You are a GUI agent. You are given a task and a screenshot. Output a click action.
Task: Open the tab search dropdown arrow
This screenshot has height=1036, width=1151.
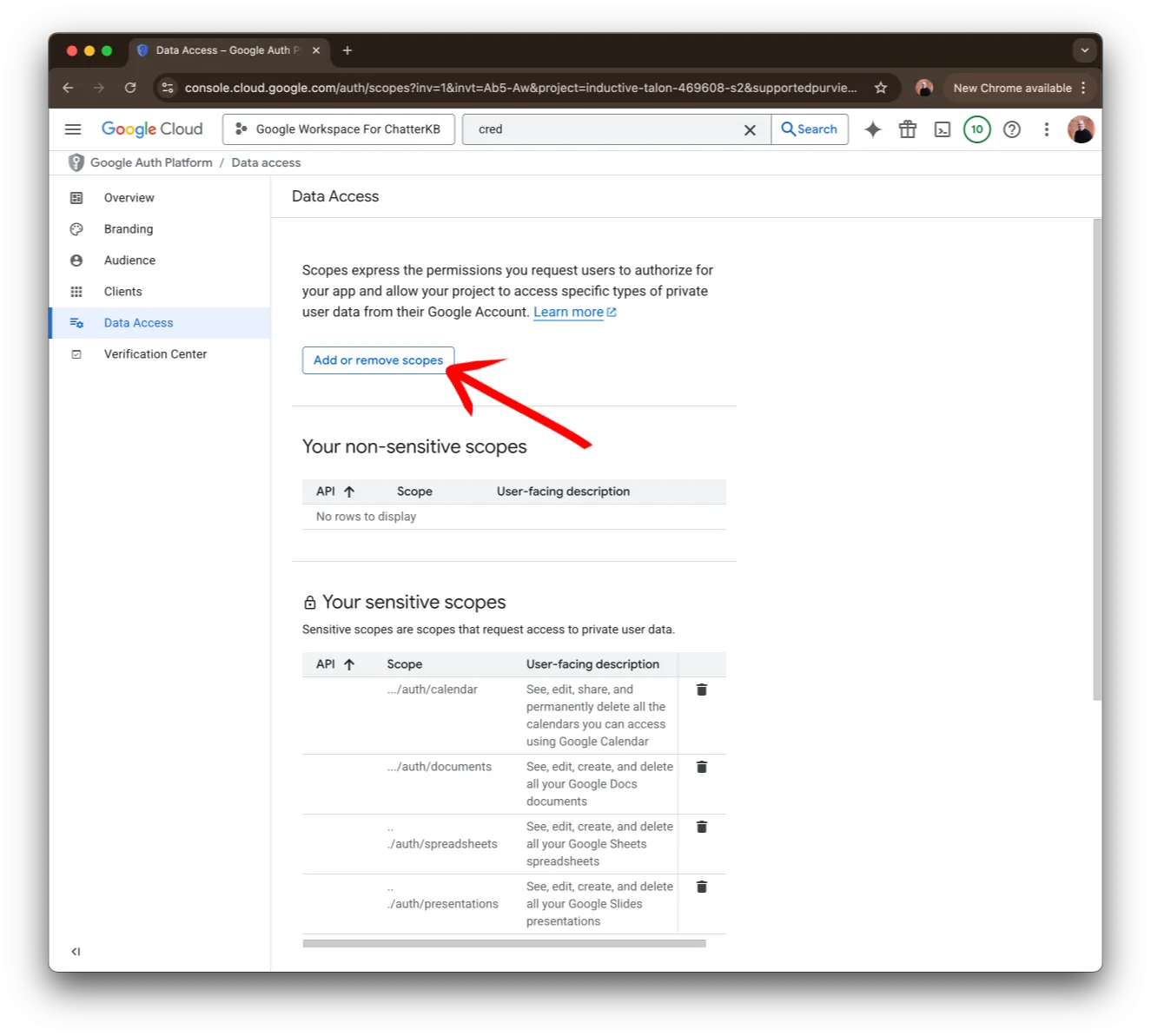pyautogui.click(x=1084, y=50)
